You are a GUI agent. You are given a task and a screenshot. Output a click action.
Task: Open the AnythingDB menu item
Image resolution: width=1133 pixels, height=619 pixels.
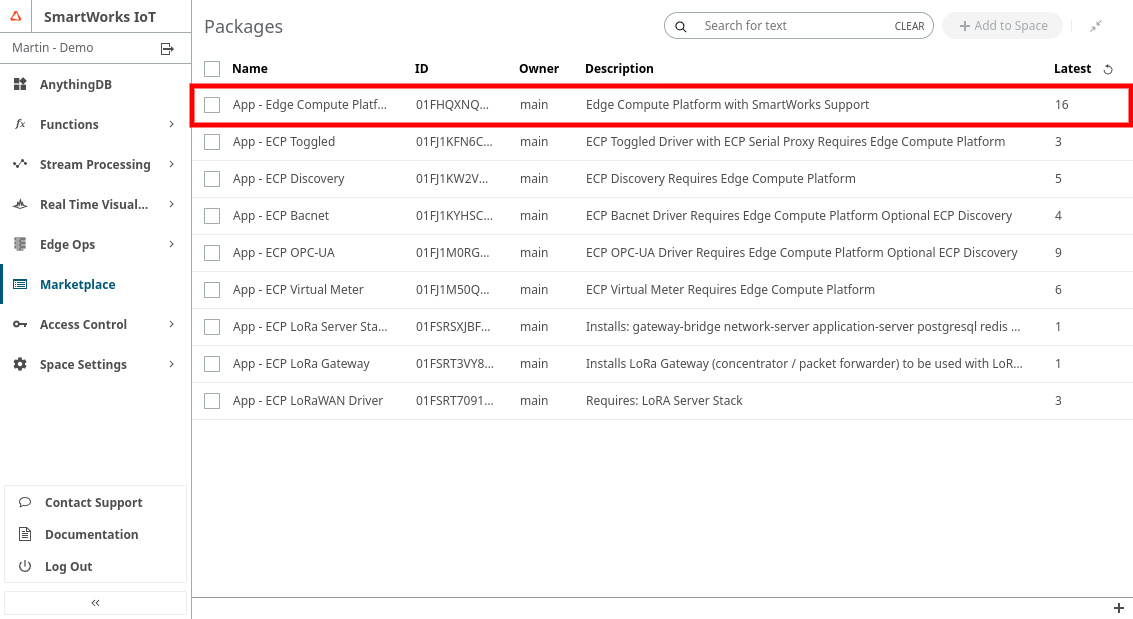(x=95, y=85)
